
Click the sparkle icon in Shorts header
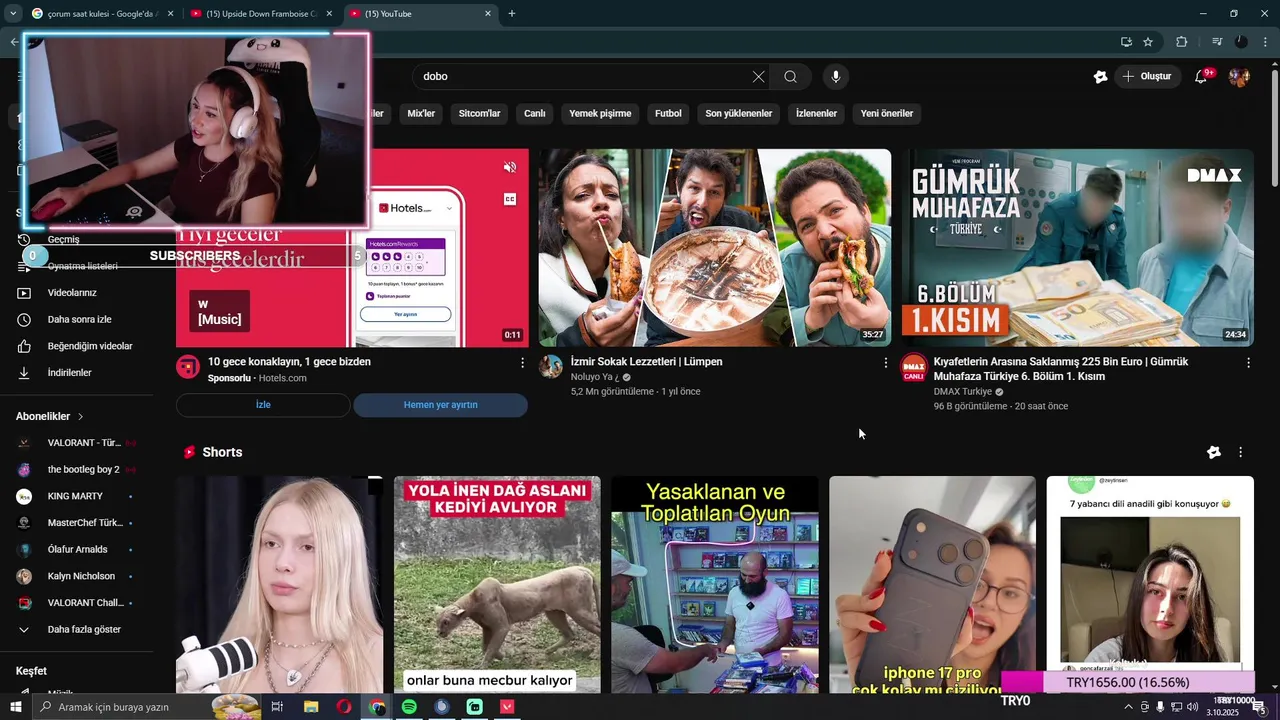tap(1214, 452)
